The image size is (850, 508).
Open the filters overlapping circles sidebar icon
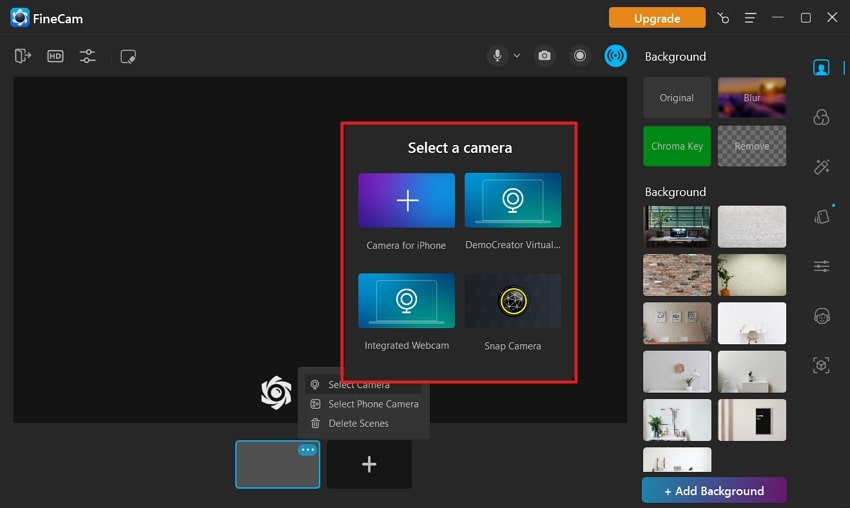tap(821, 117)
